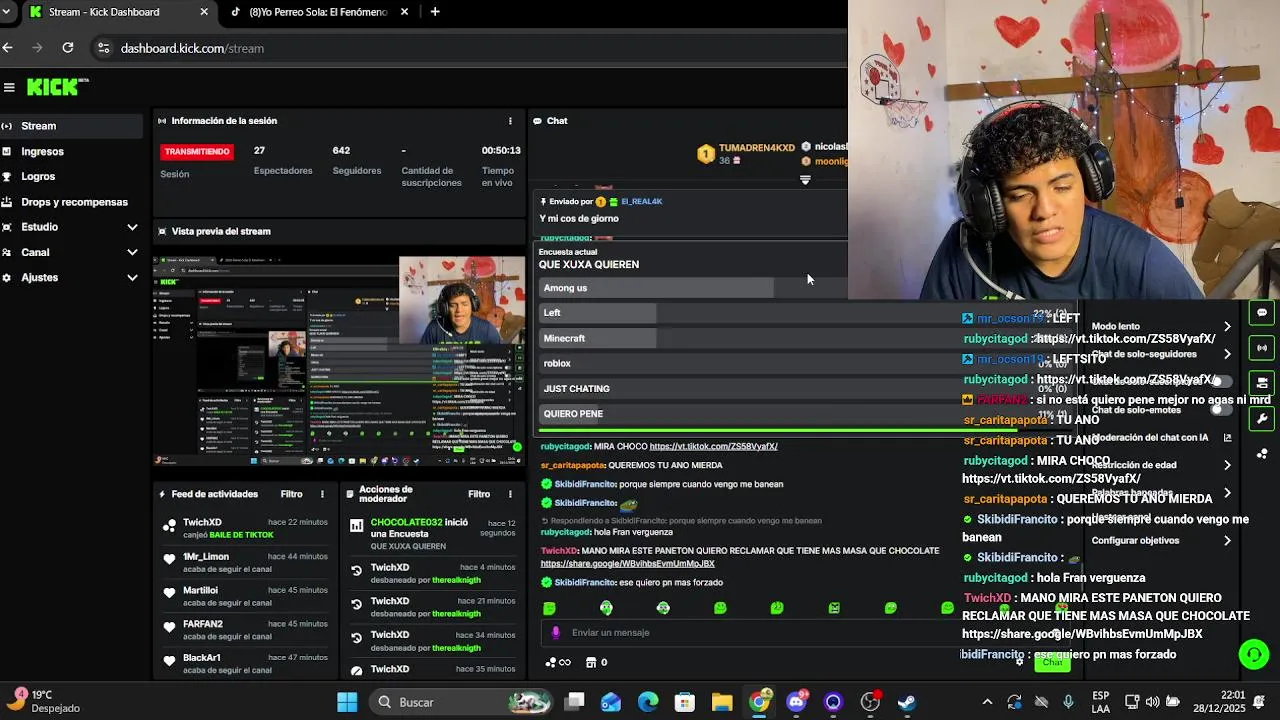
Task: Open vt.tiktok.com link in chat
Action: click(x=713, y=446)
